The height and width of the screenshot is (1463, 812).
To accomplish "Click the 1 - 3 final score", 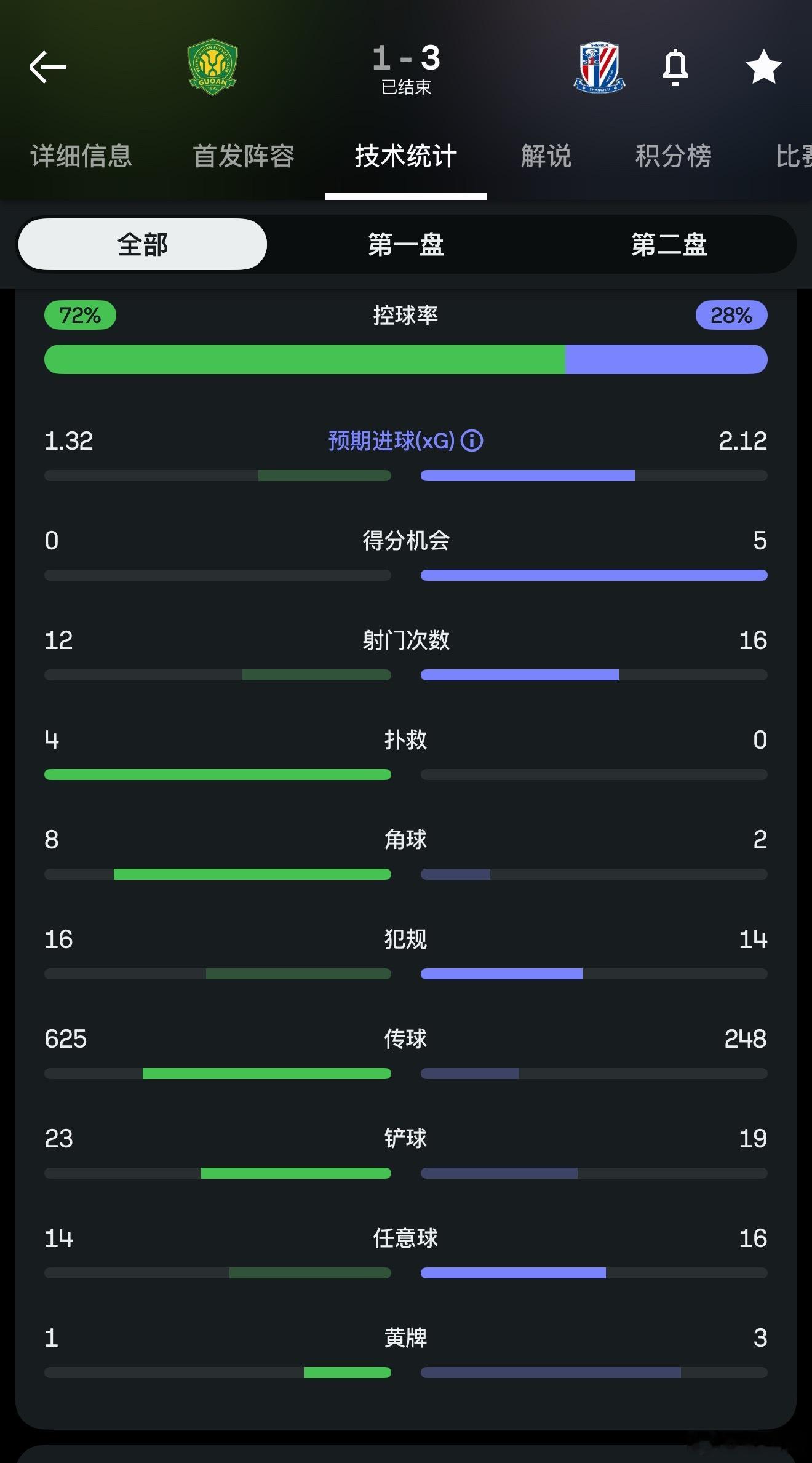I will pos(406,58).
